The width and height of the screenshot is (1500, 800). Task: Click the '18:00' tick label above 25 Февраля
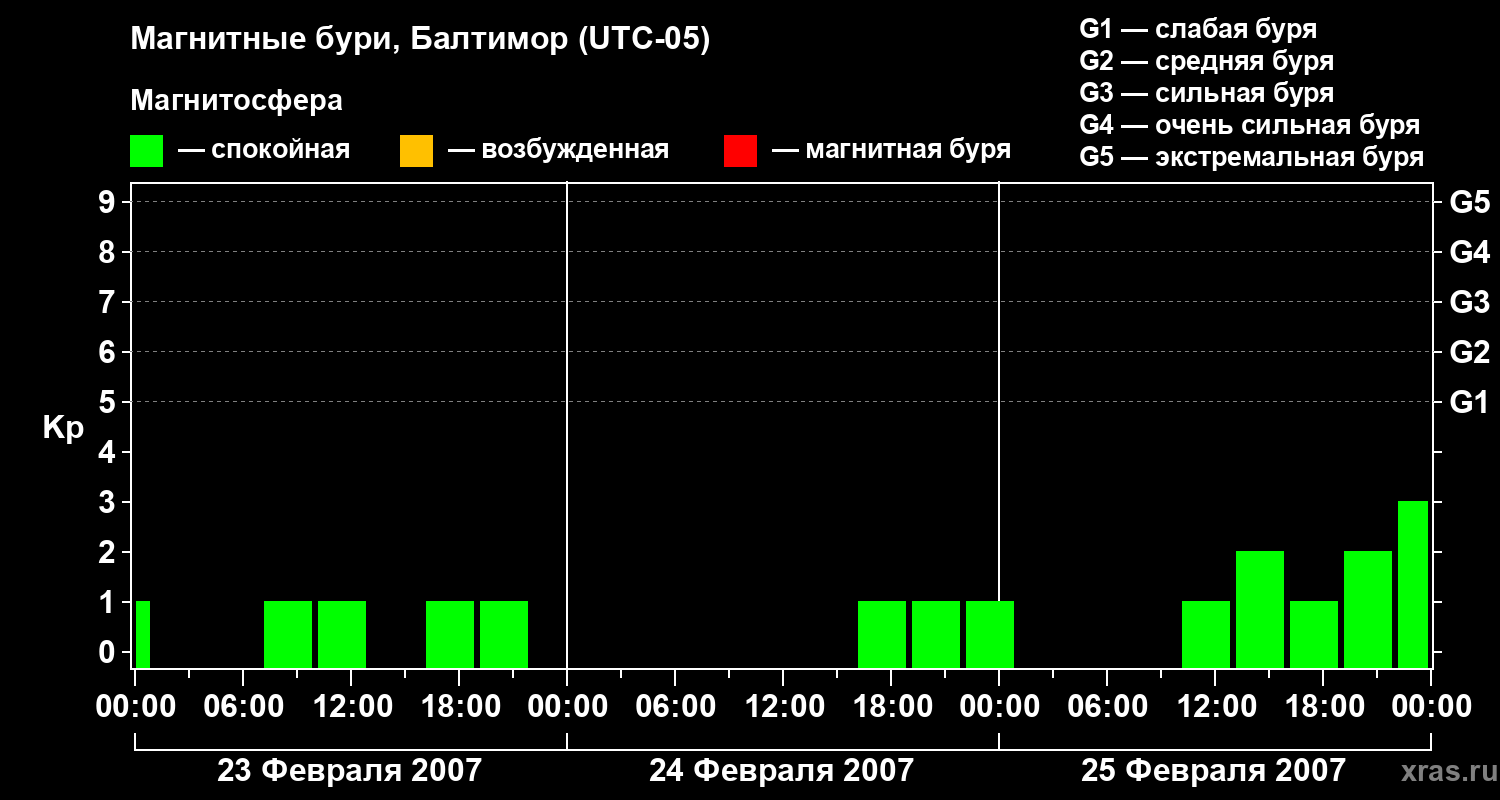(x=1323, y=707)
